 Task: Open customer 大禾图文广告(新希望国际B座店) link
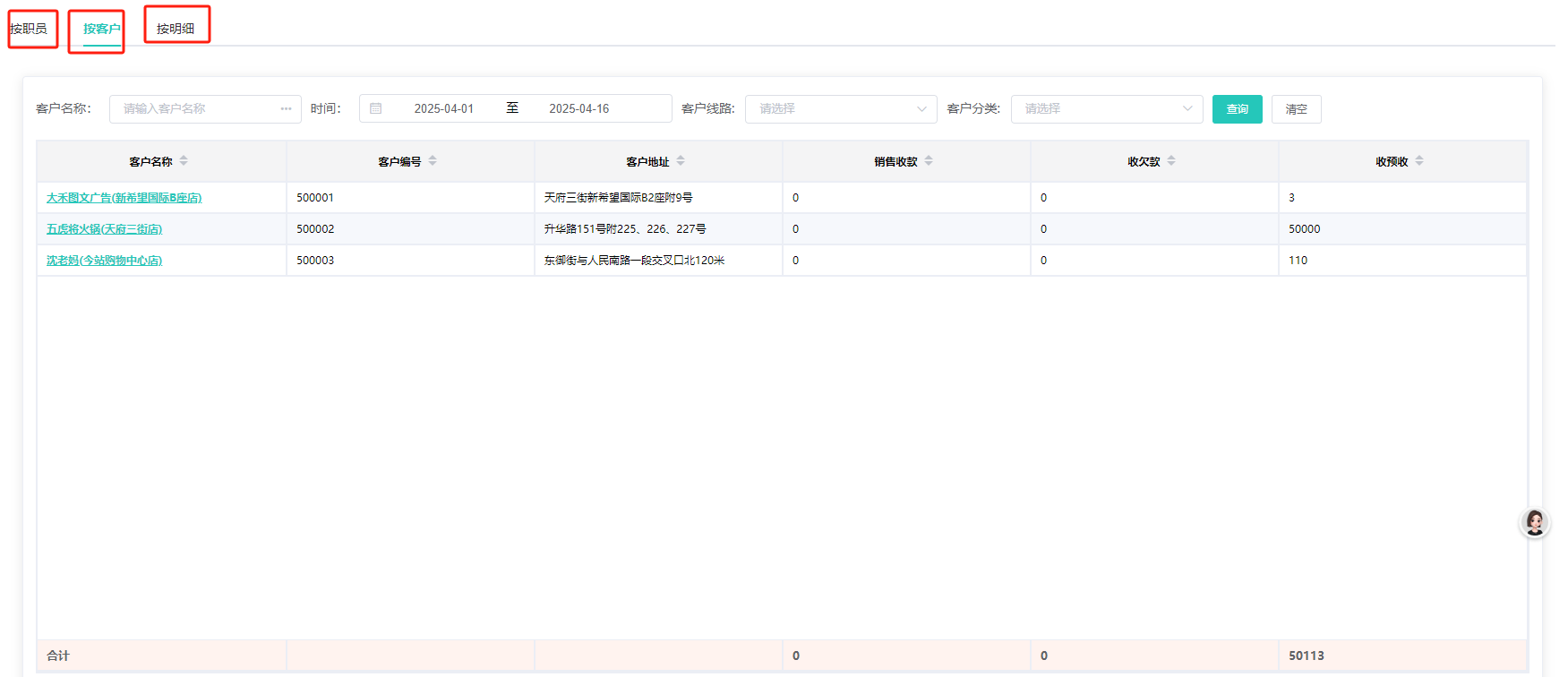(x=124, y=198)
